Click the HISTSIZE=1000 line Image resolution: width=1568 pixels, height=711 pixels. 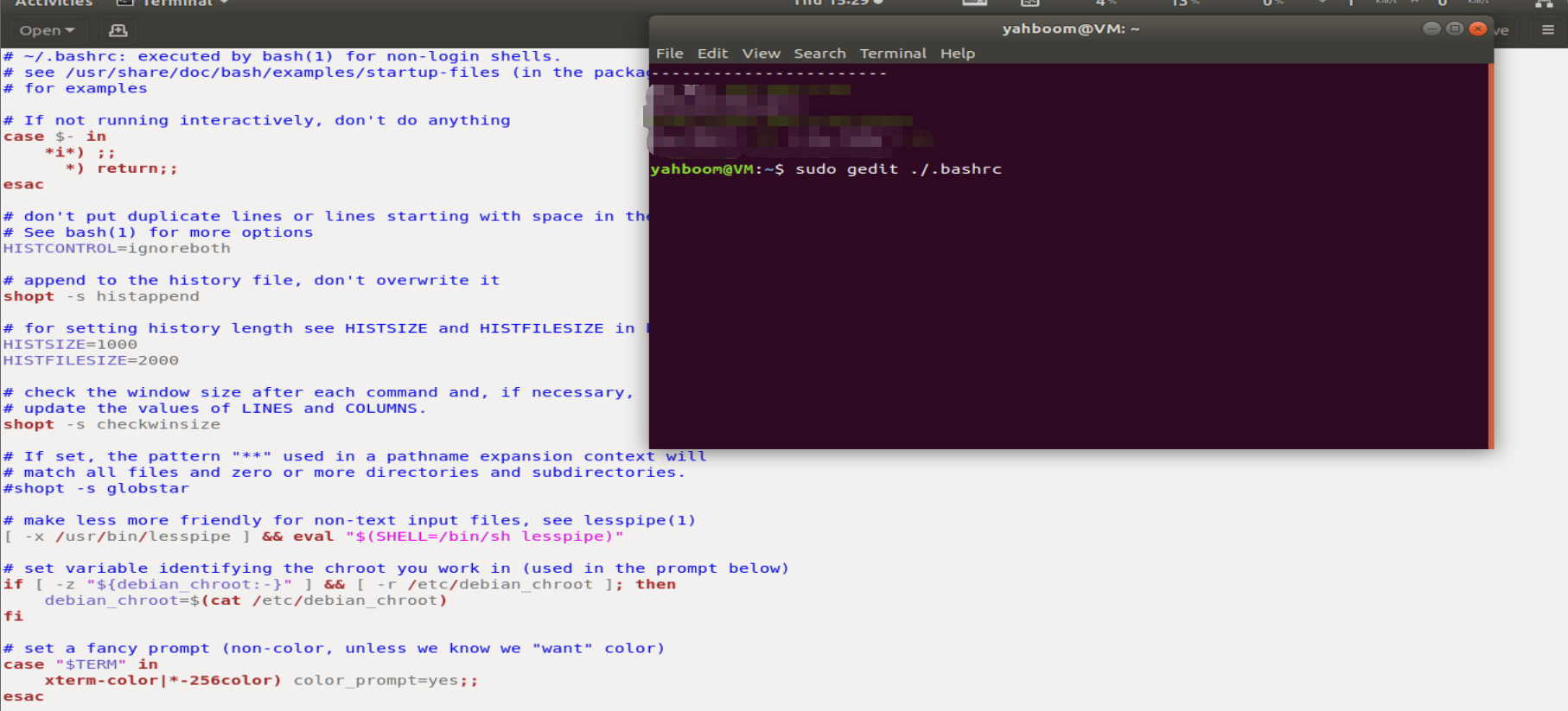[70, 345]
